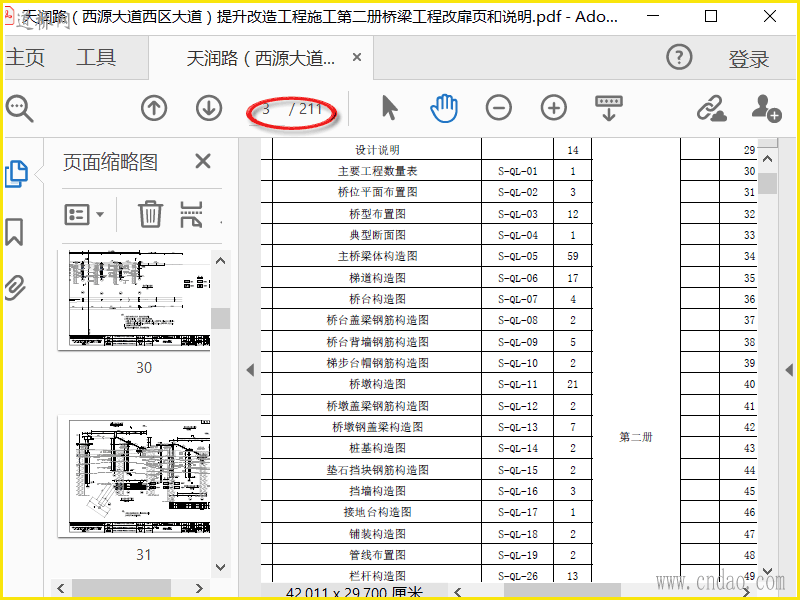Open the Help question mark menu
This screenshot has width=800, height=600.
tap(679, 57)
